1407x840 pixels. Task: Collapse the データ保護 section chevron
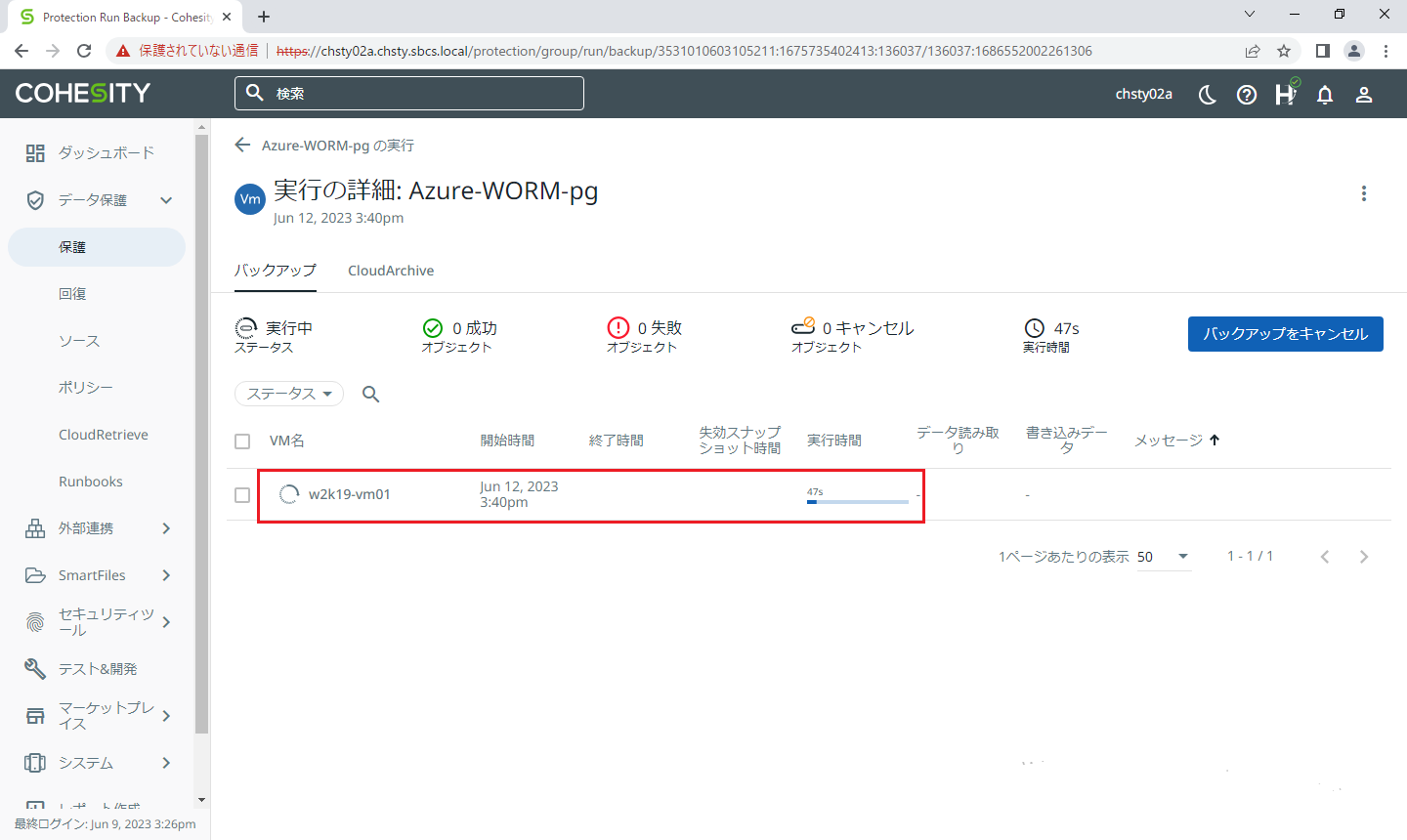[x=166, y=200]
